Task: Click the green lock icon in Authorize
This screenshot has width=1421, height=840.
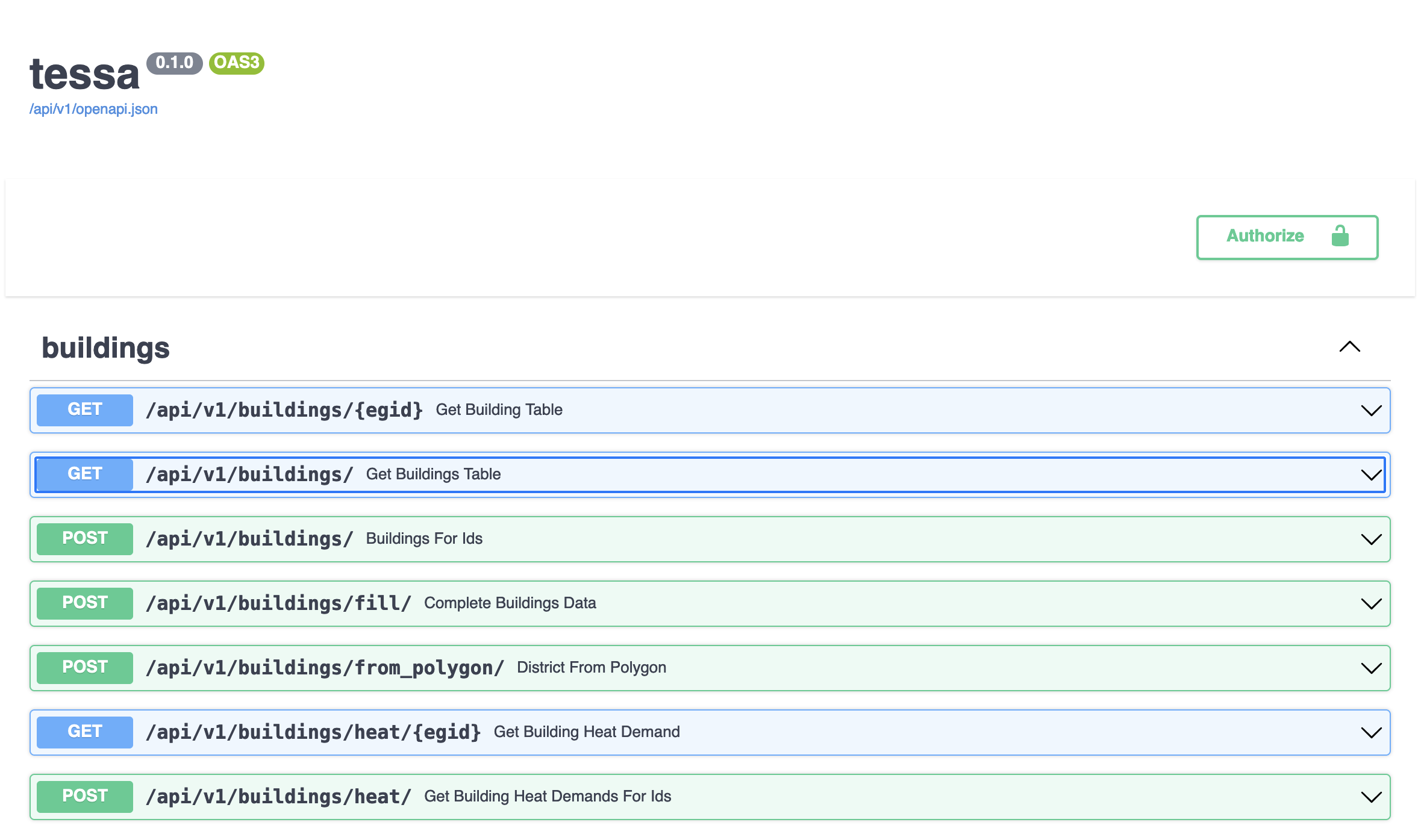Action: tap(1340, 235)
